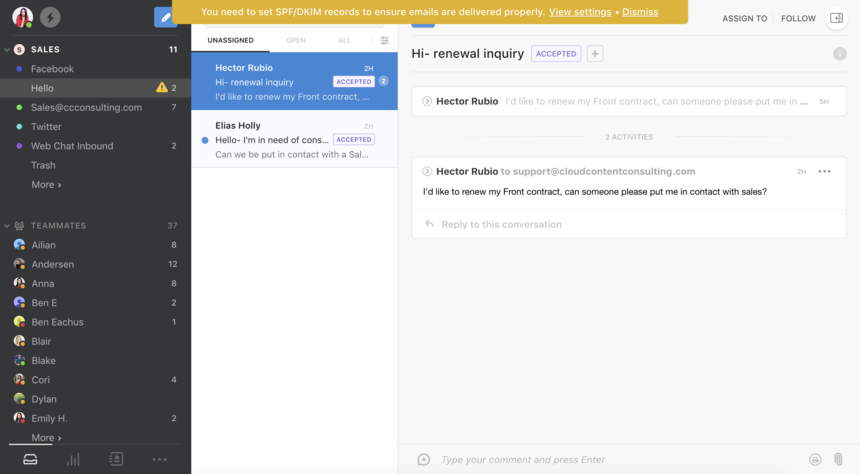Click the reply arrow icon

429,224
